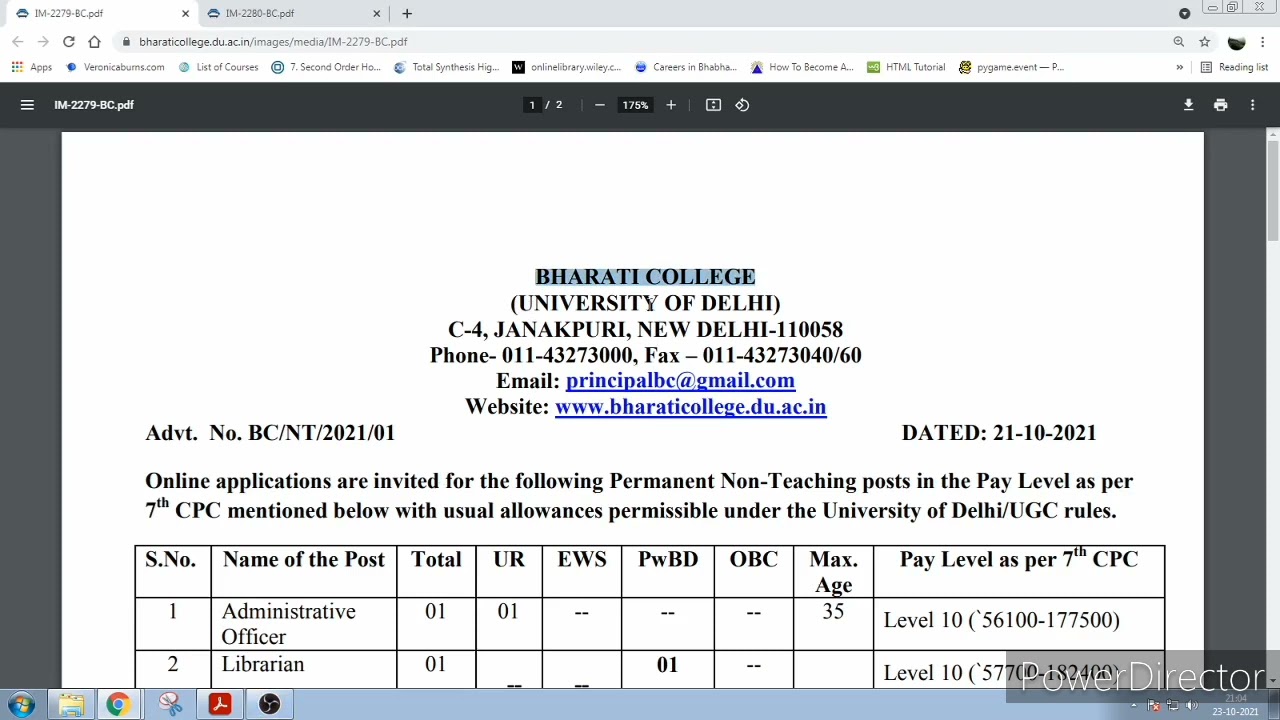
Task: Switch to the IM-2280-BC.pdf tab
Action: click(295, 14)
